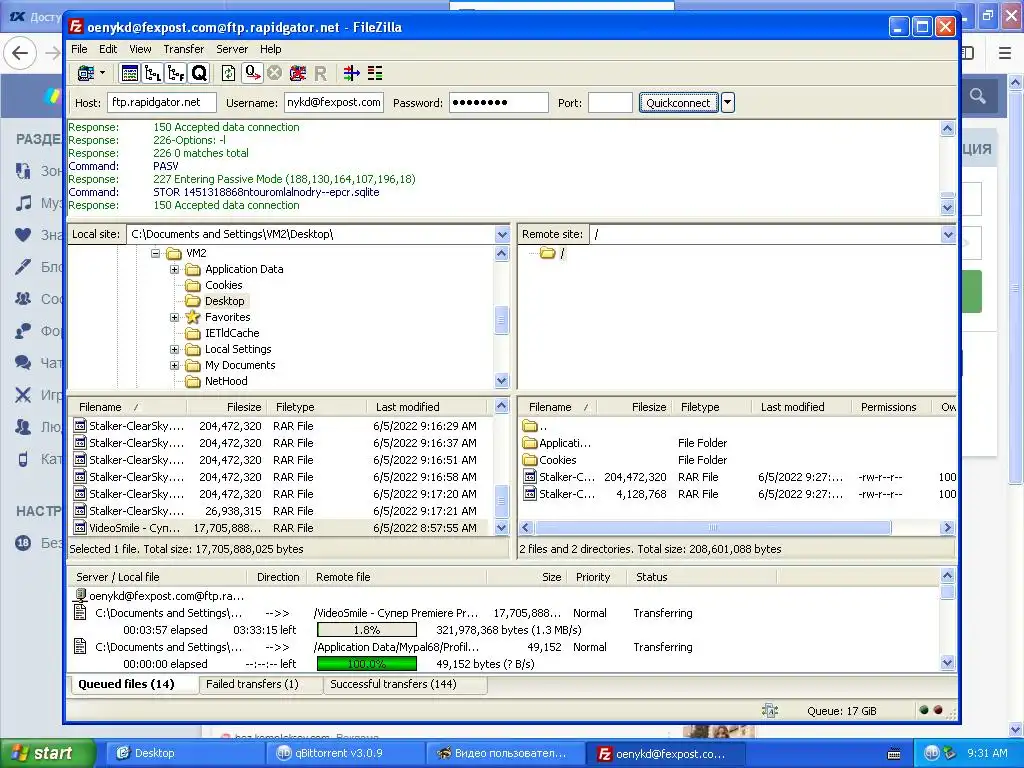Open the Help menu
Image resolution: width=1024 pixels, height=768 pixels.
pyautogui.click(x=270, y=49)
